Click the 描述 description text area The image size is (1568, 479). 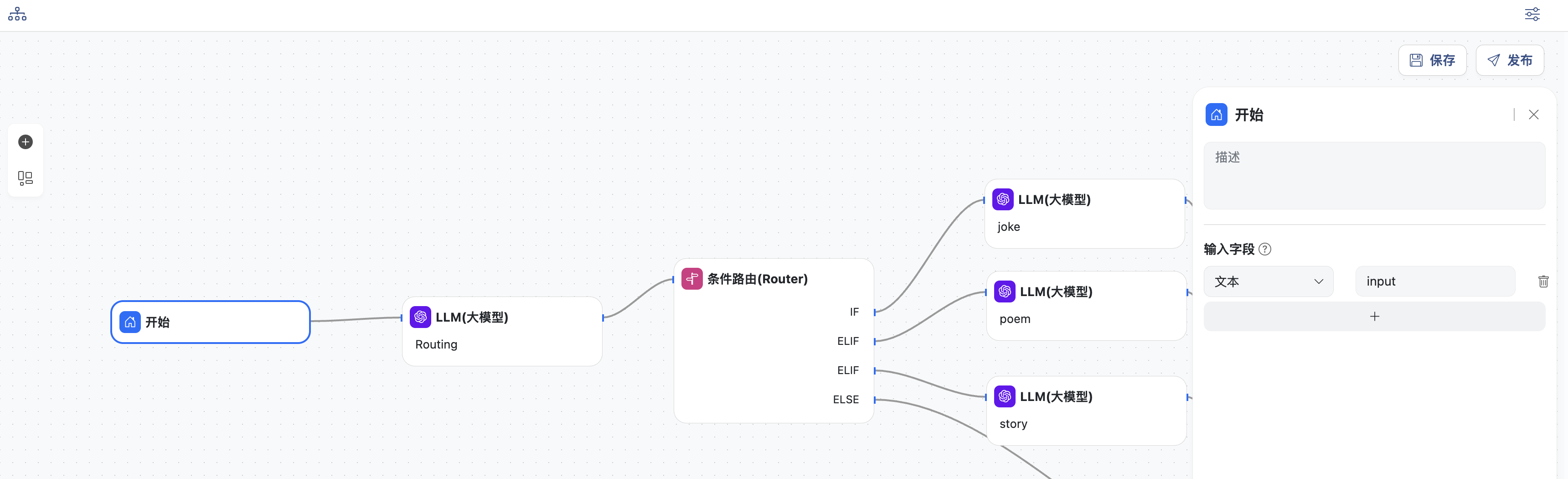pos(1374,176)
